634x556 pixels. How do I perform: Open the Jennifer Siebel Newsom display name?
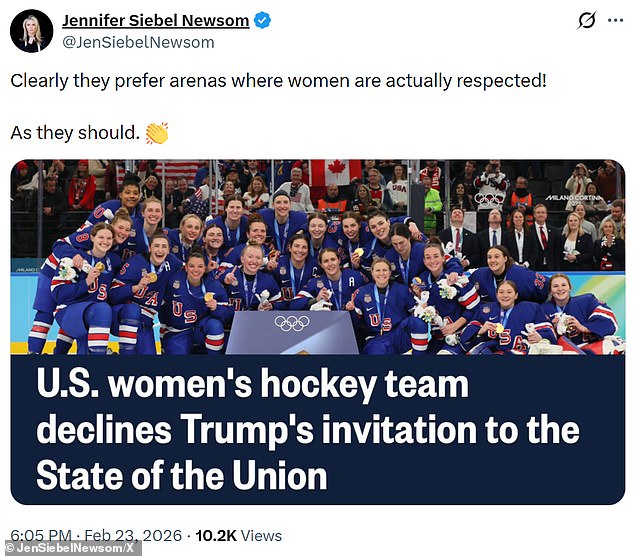point(155,21)
